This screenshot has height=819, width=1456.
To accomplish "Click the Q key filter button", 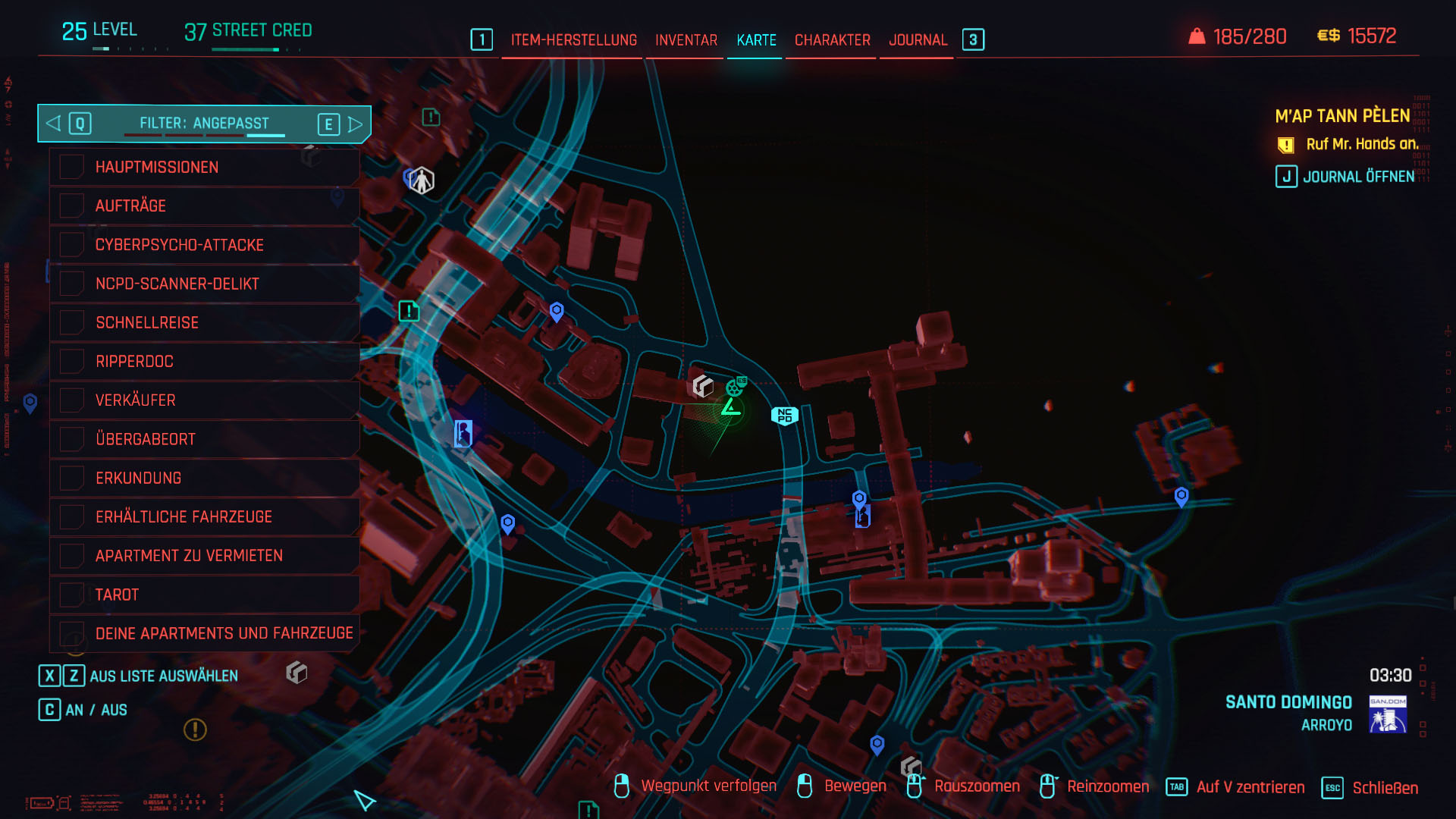I will pyautogui.click(x=80, y=124).
